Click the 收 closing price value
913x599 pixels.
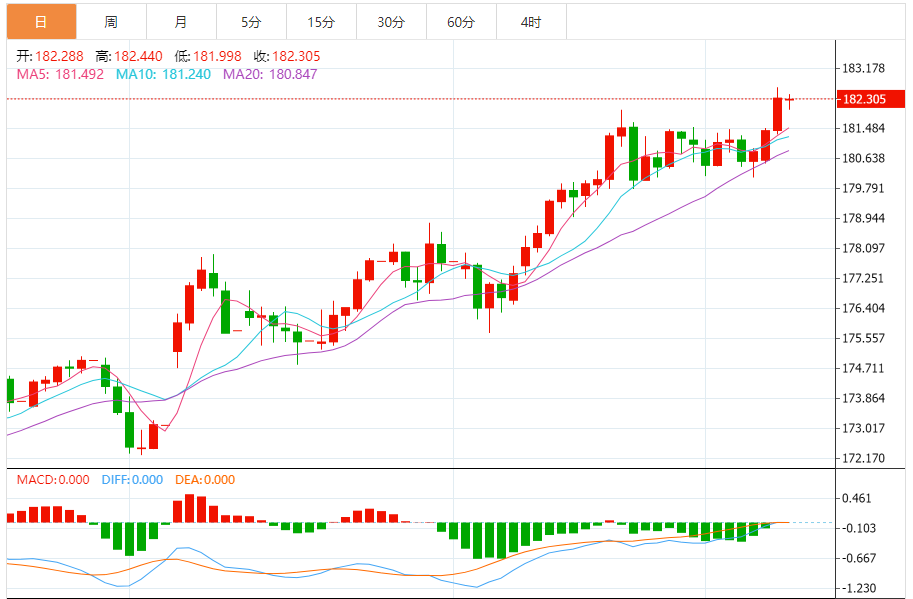(288, 57)
